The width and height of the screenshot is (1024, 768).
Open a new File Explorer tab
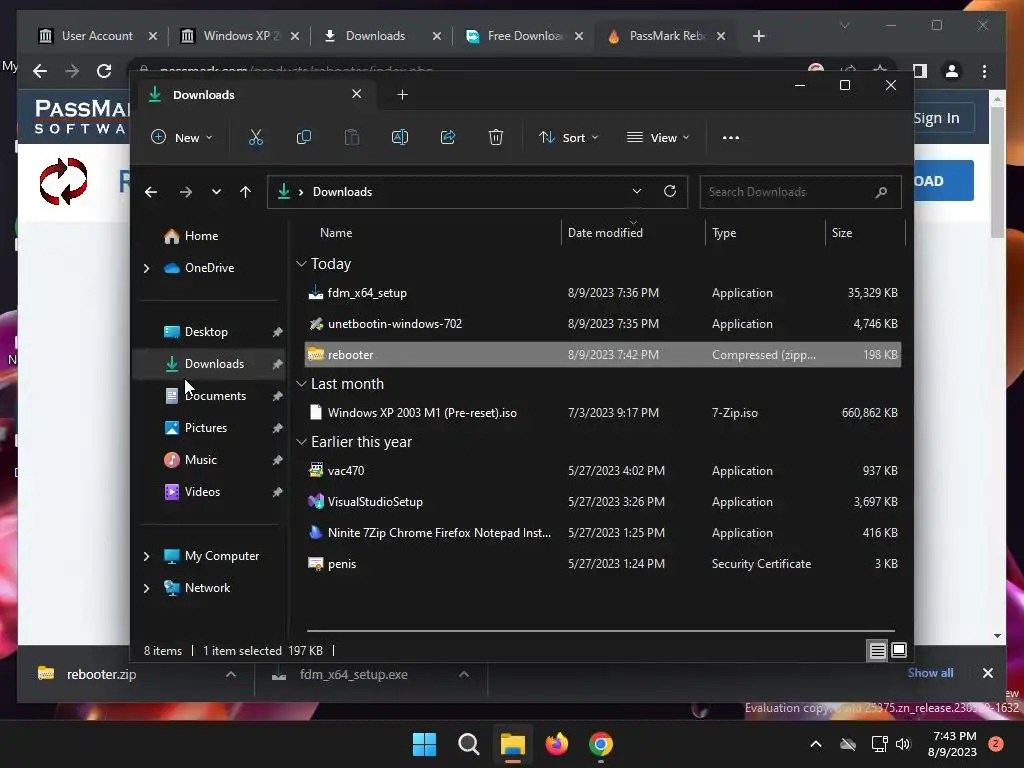click(x=402, y=95)
